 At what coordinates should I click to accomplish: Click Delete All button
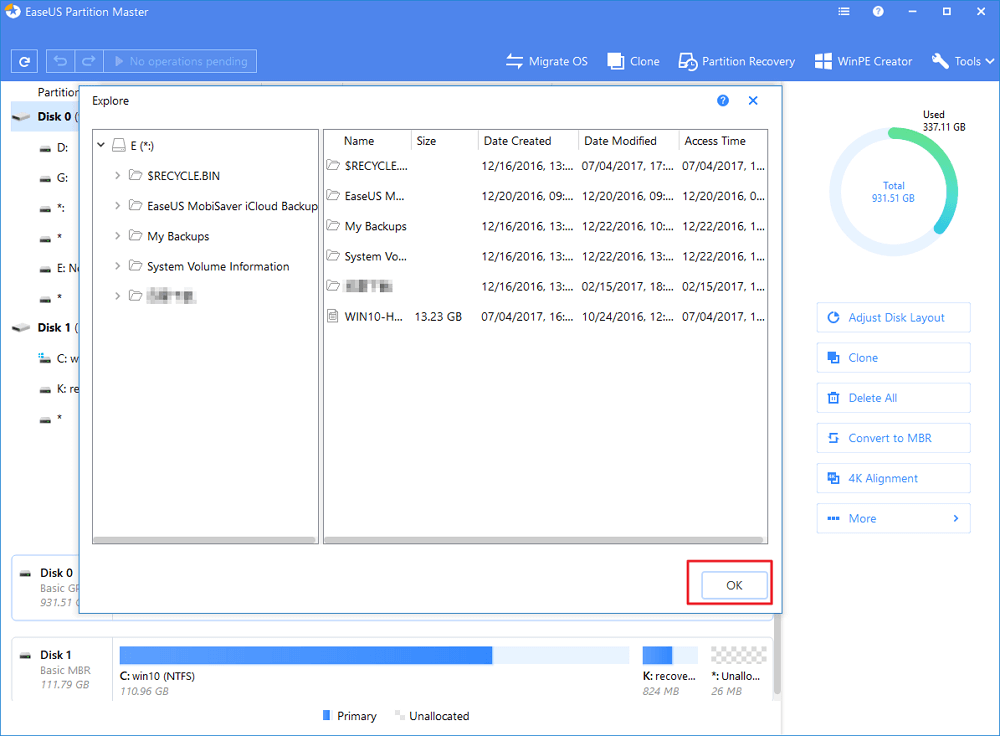[893, 398]
